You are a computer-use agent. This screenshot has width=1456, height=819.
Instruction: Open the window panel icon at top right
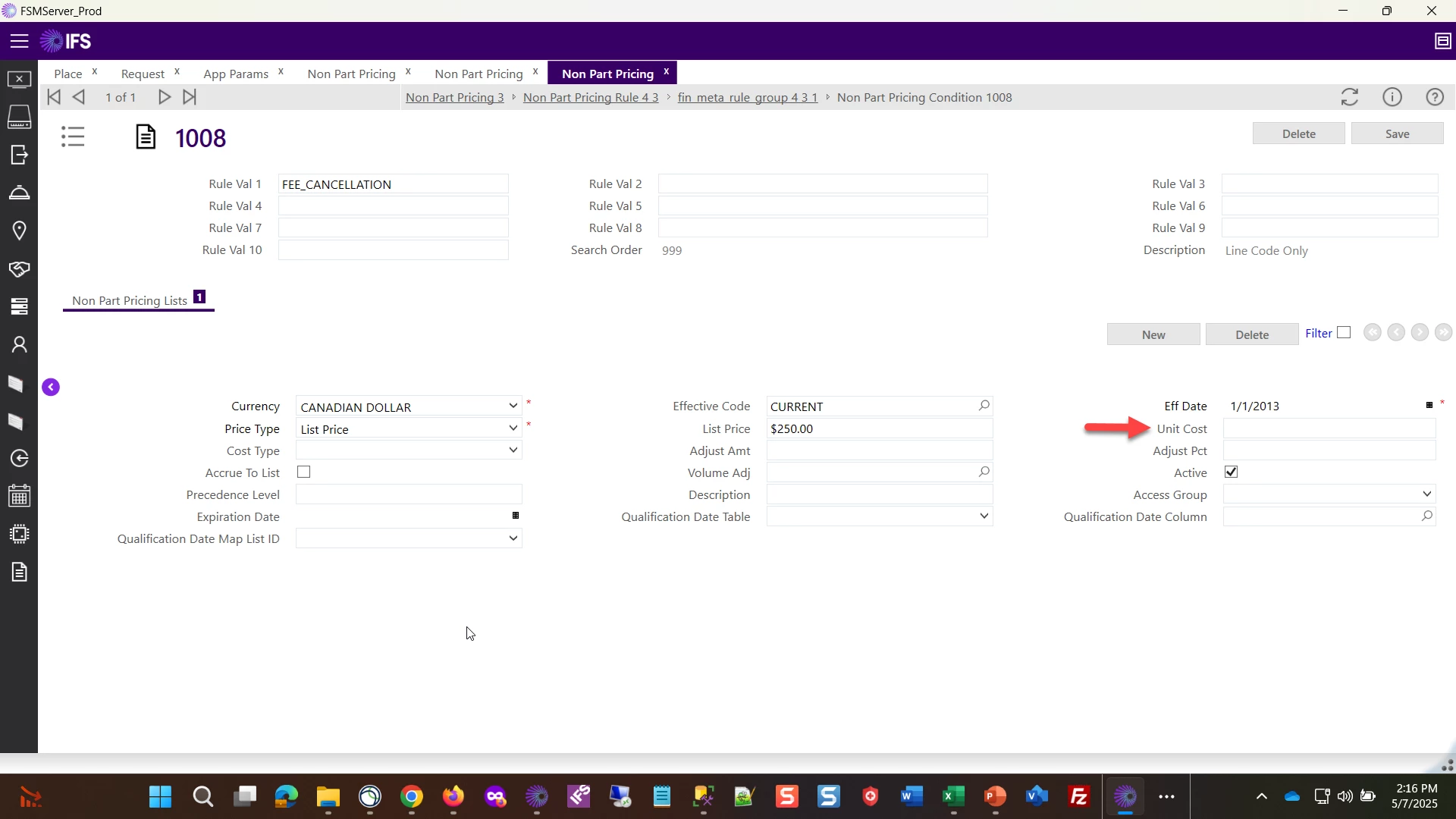tap(1442, 41)
